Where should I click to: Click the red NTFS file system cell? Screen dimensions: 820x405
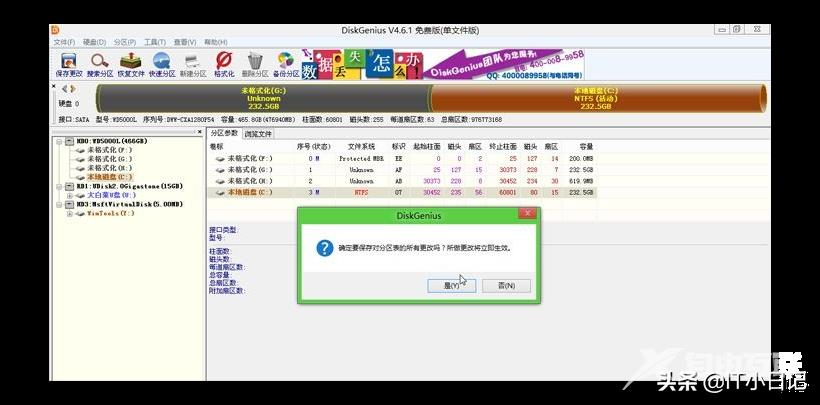[x=361, y=193]
